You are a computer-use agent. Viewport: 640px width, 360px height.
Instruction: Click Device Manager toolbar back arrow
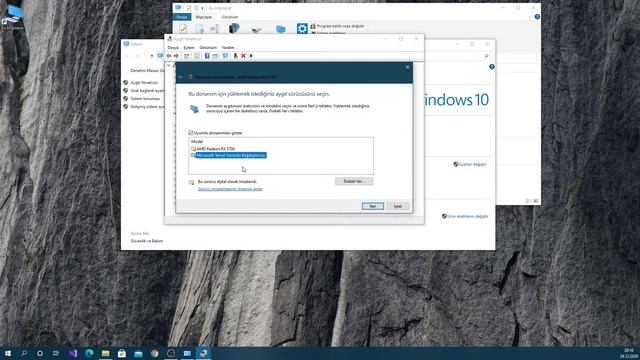(x=169, y=56)
